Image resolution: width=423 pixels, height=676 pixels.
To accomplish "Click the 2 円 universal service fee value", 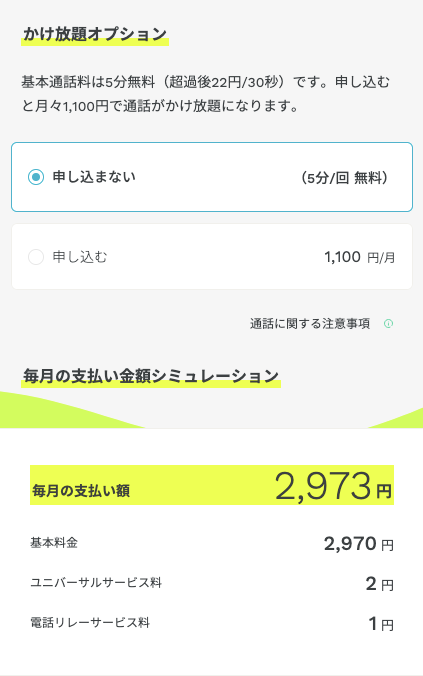I will point(379,584).
